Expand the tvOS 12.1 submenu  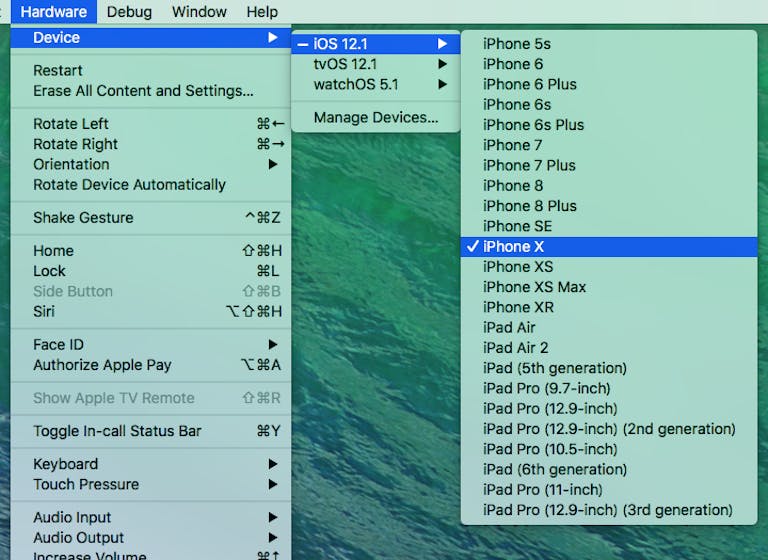click(x=376, y=64)
